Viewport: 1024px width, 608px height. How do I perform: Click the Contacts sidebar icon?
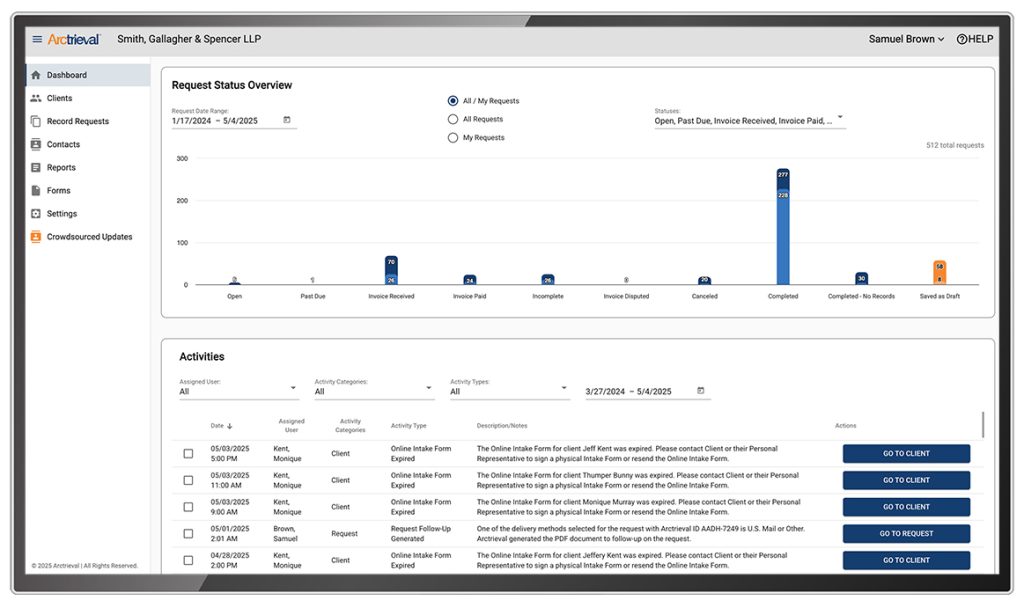tap(36, 144)
